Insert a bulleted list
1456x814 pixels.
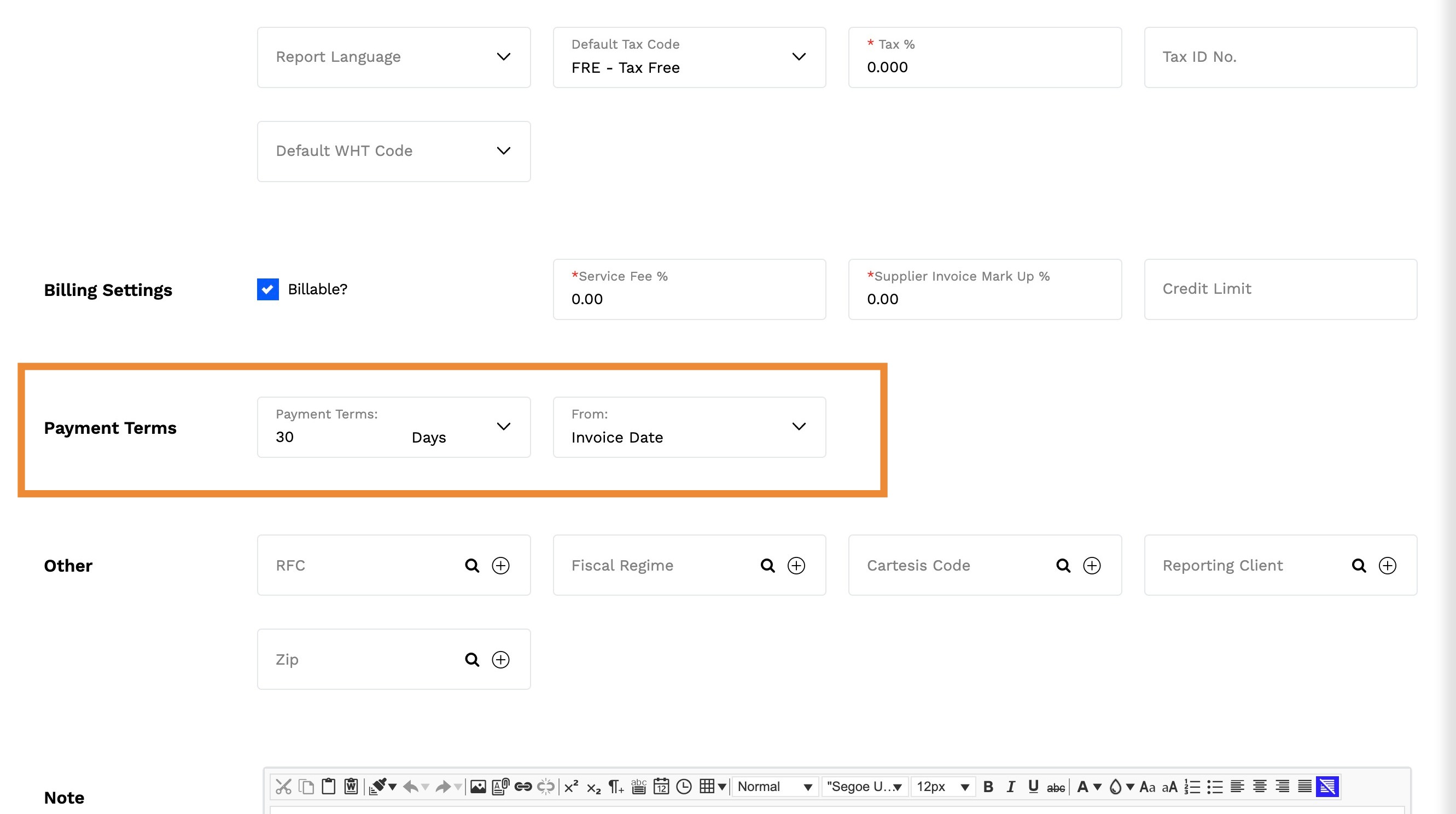coord(1215,786)
